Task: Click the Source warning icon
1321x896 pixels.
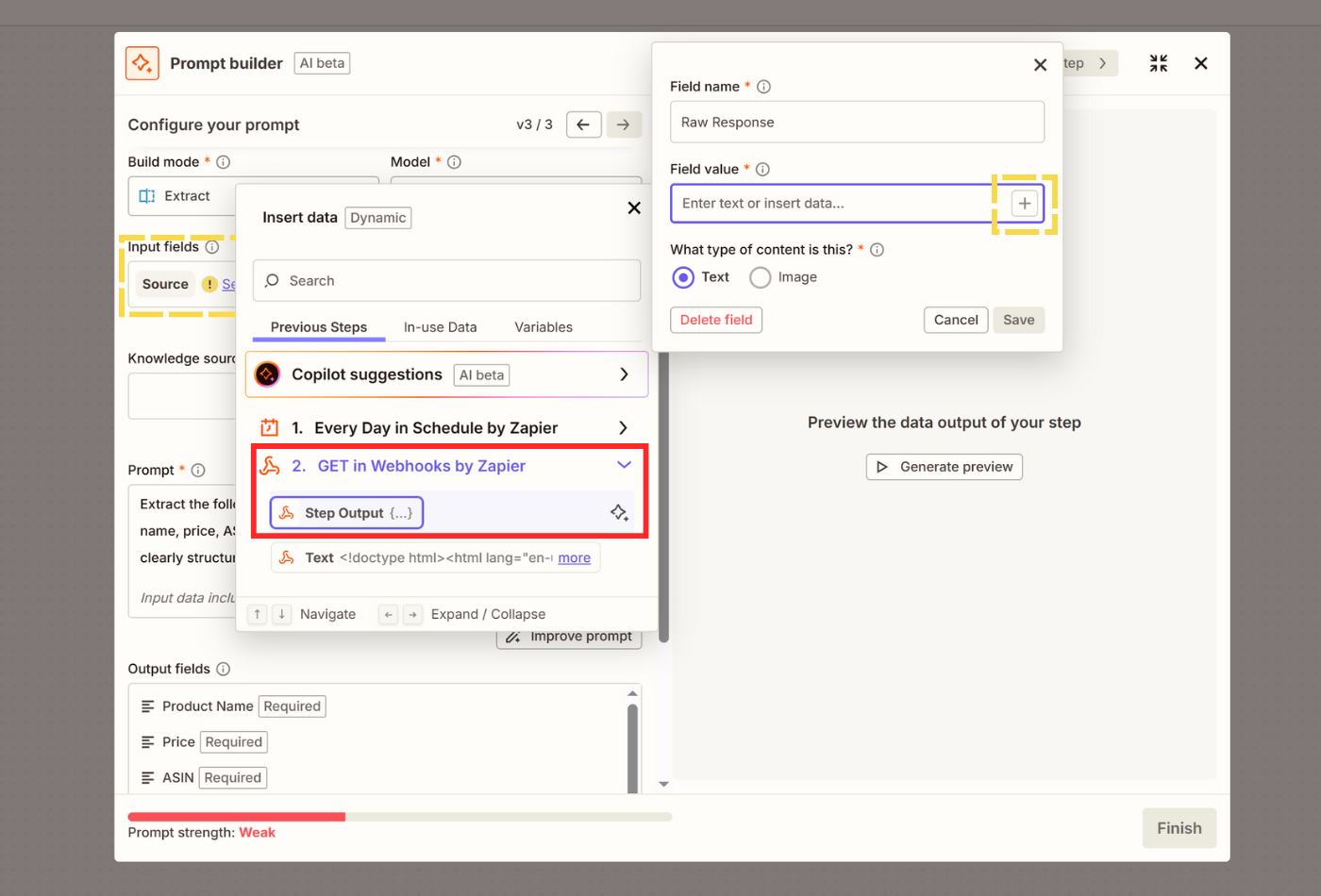Action: coord(210,284)
